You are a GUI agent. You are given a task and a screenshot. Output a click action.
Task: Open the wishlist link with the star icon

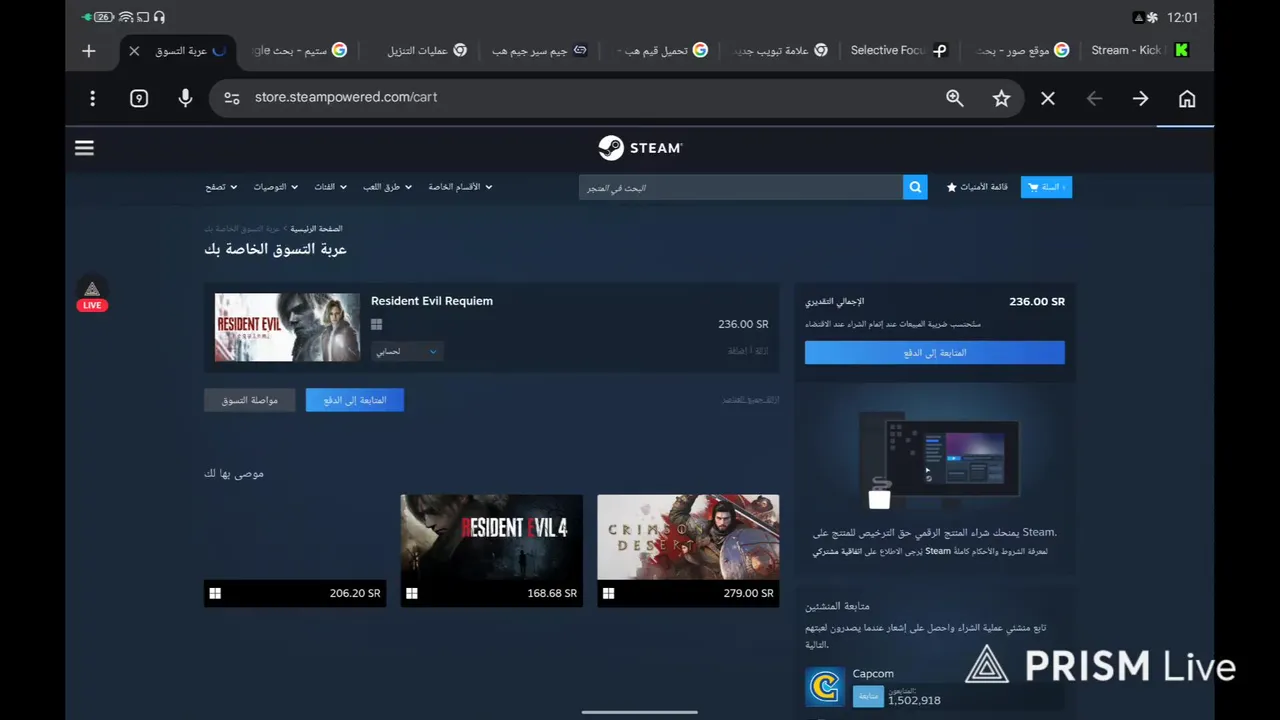point(977,187)
